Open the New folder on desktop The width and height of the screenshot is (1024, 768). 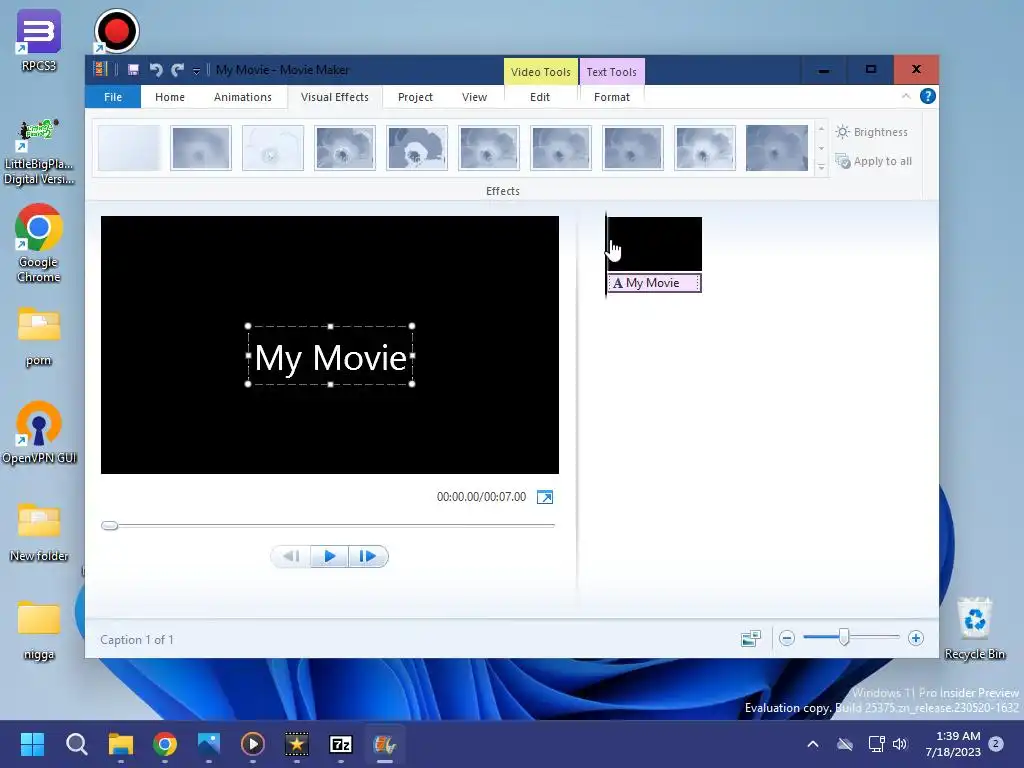pyautogui.click(x=39, y=532)
